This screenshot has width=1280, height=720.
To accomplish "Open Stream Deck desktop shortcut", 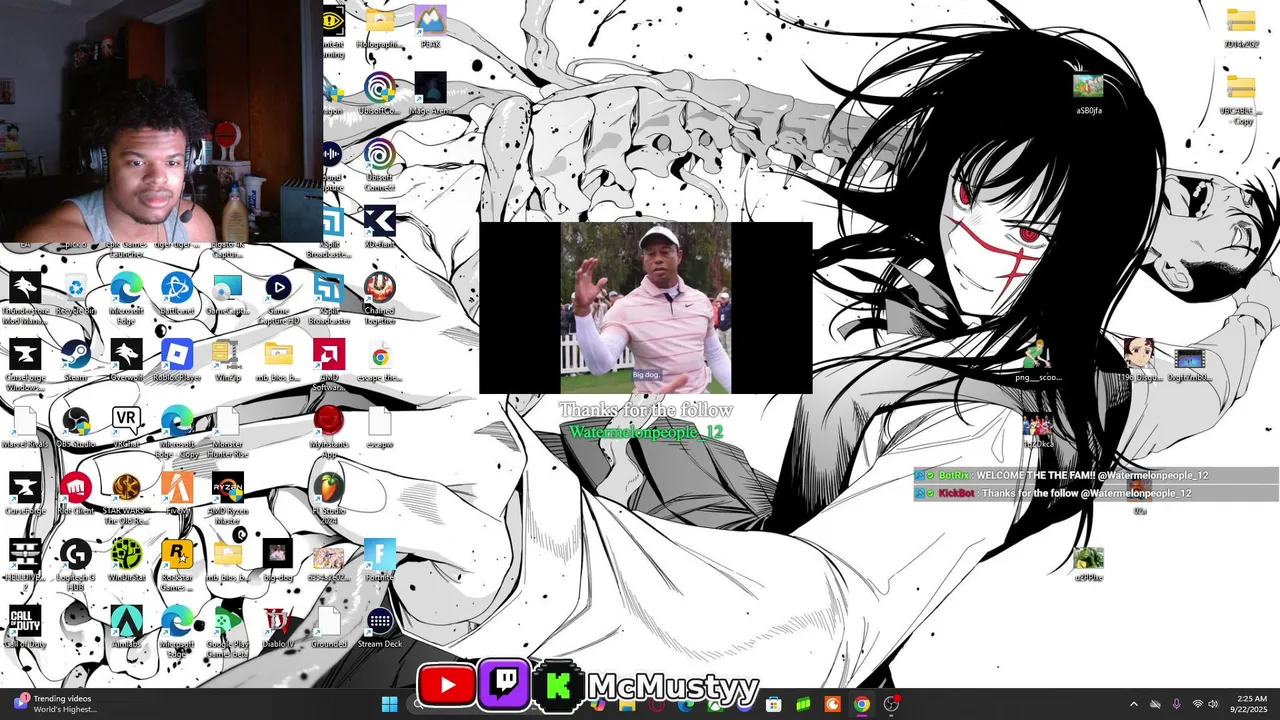I will [x=379, y=627].
